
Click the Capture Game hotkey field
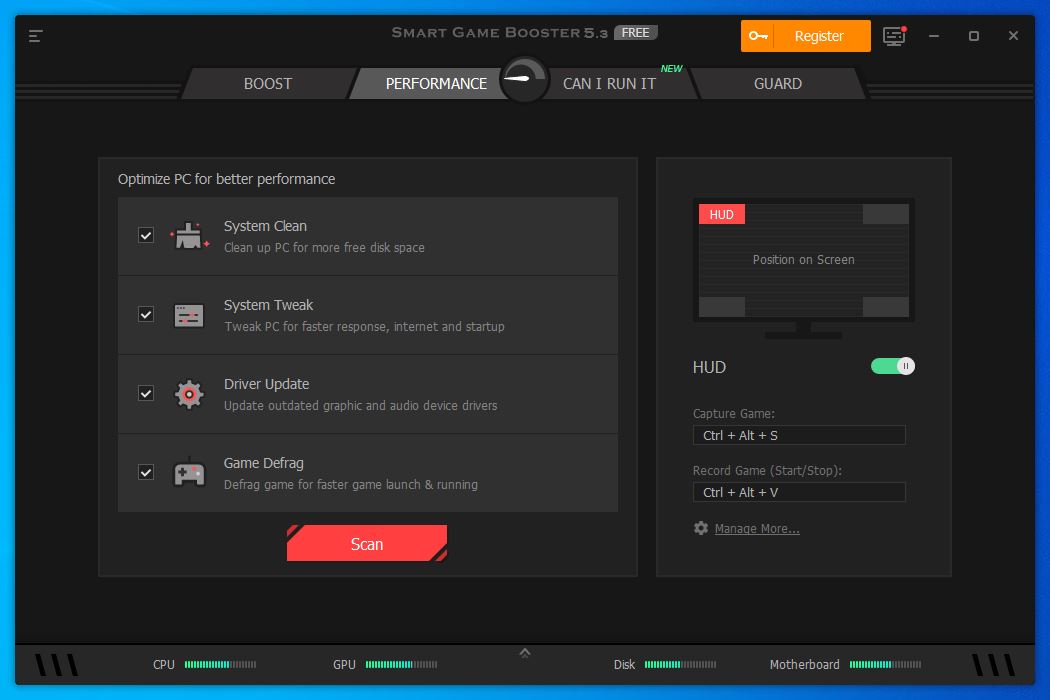pos(799,435)
